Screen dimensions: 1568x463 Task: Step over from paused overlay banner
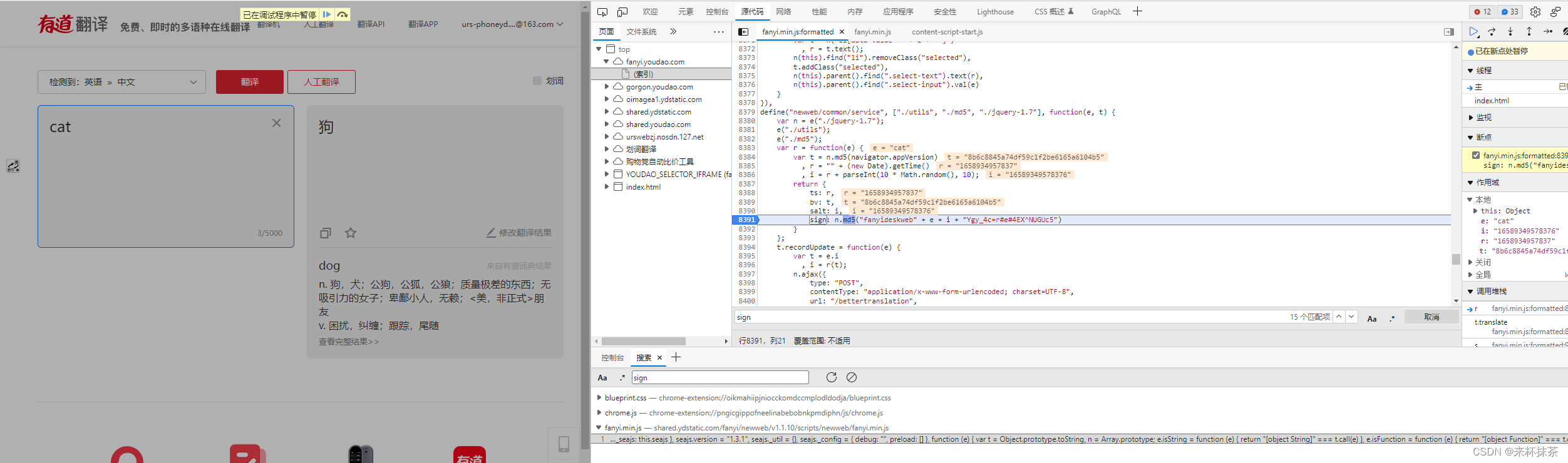[342, 14]
